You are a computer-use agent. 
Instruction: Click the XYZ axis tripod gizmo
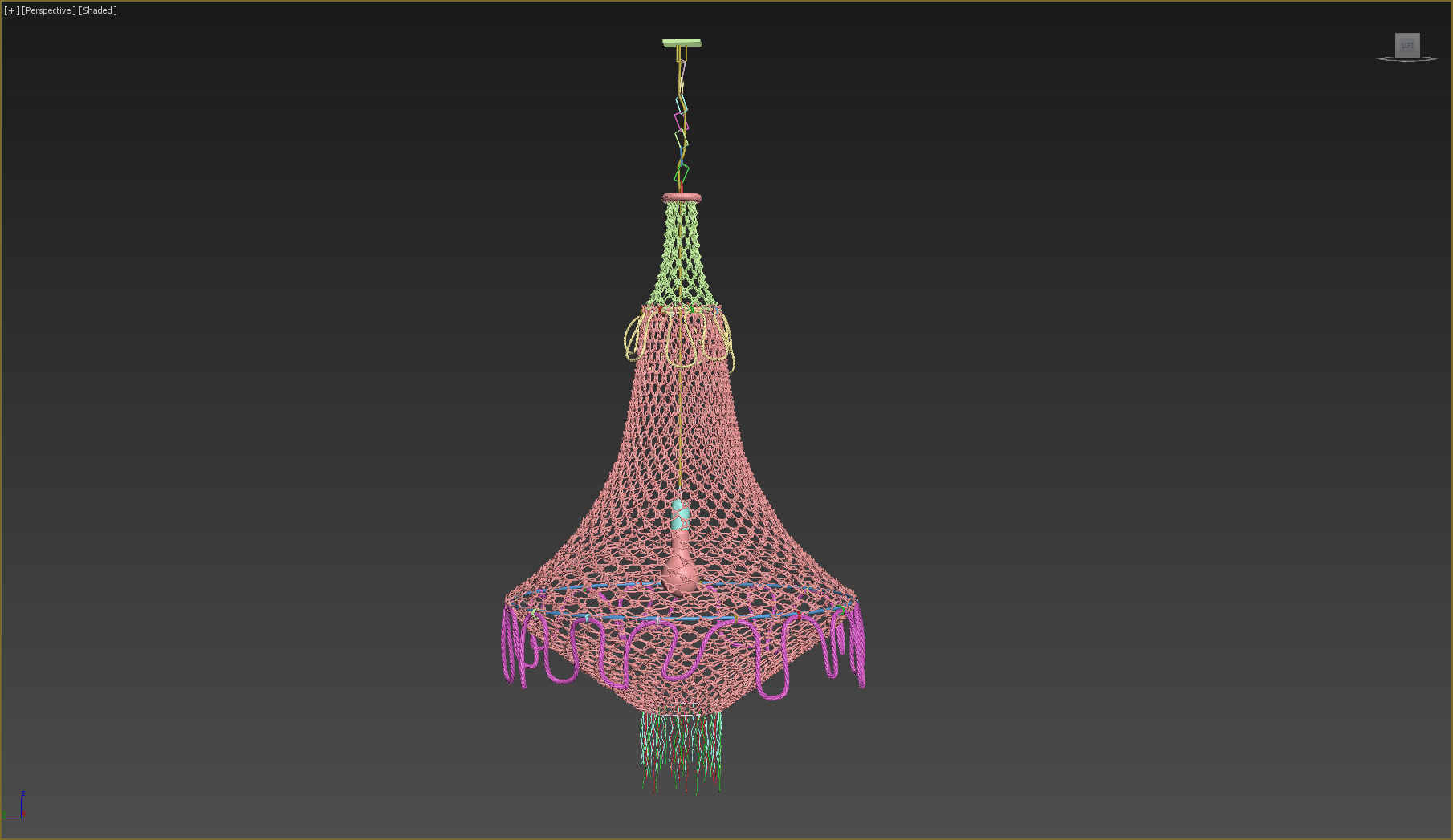(16, 805)
